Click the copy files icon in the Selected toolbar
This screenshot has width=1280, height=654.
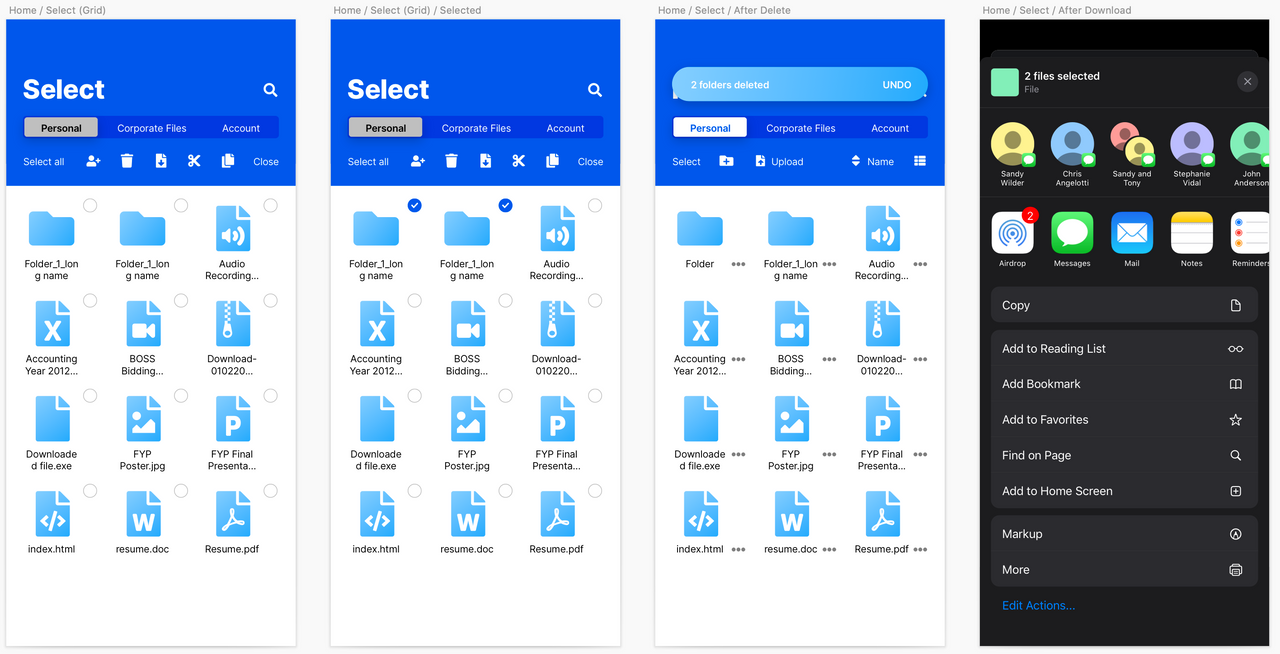(552, 161)
